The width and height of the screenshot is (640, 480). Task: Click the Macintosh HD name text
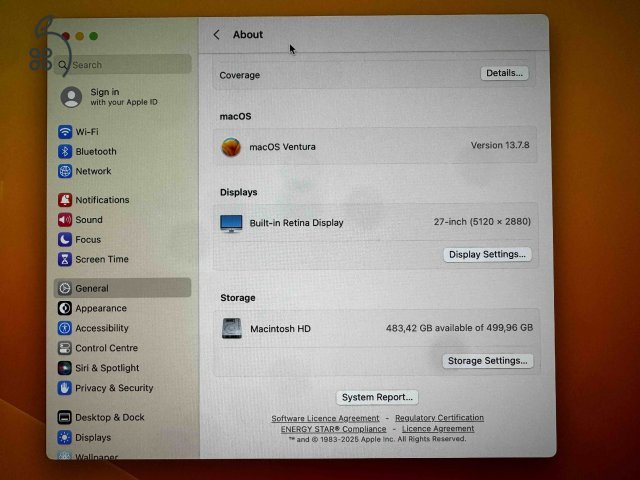coord(280,329)
